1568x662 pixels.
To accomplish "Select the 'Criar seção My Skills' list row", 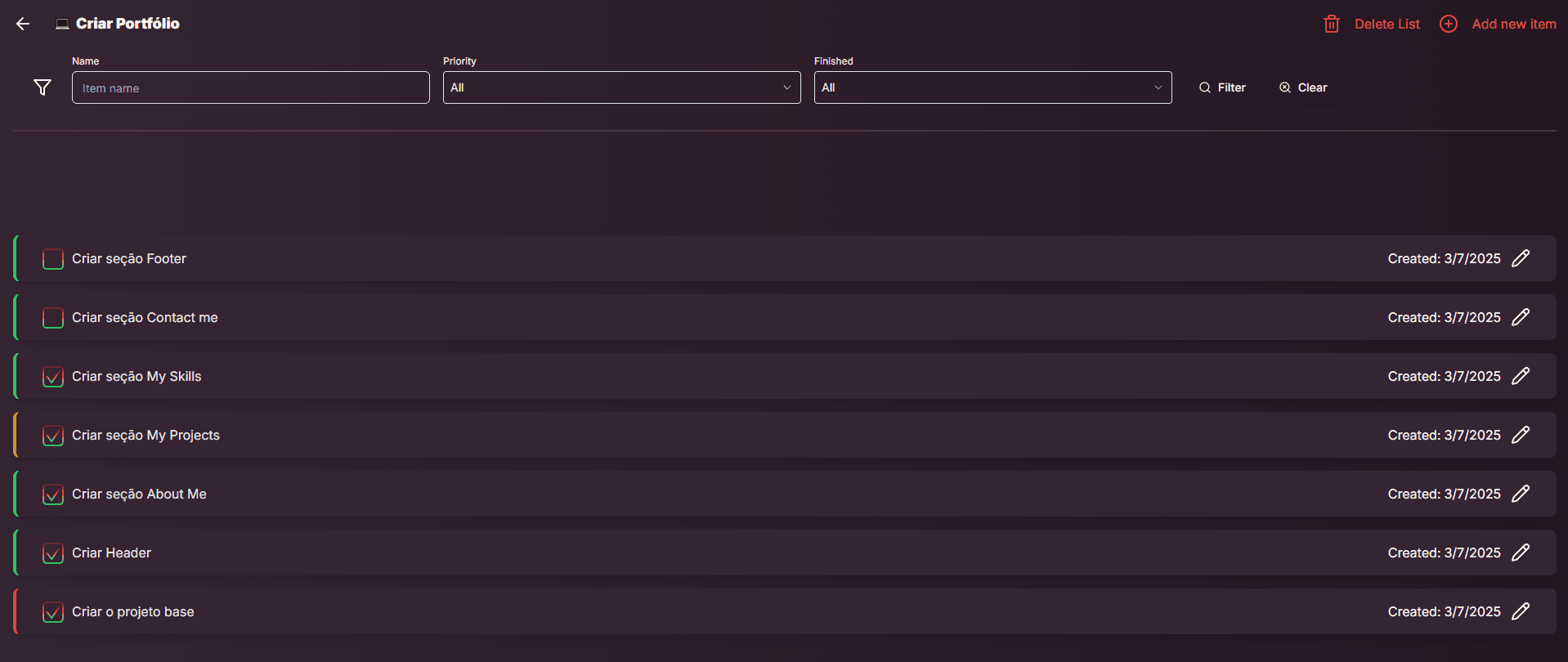I will click(785, 376).
